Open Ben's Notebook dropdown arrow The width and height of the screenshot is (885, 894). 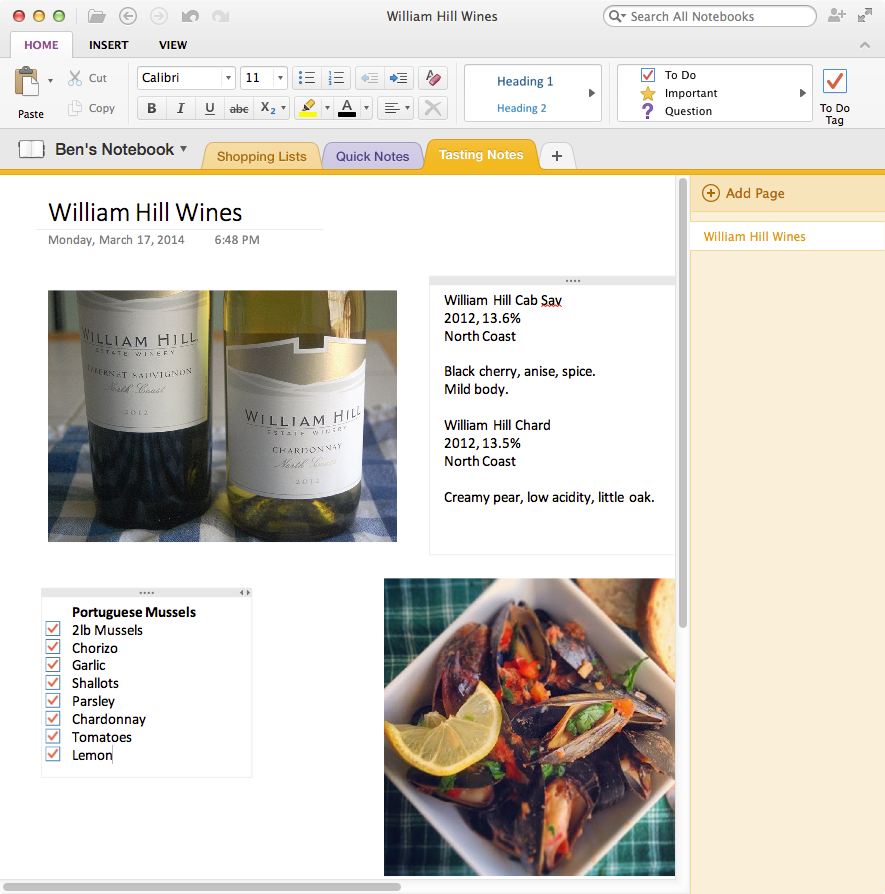pos(184,149)
